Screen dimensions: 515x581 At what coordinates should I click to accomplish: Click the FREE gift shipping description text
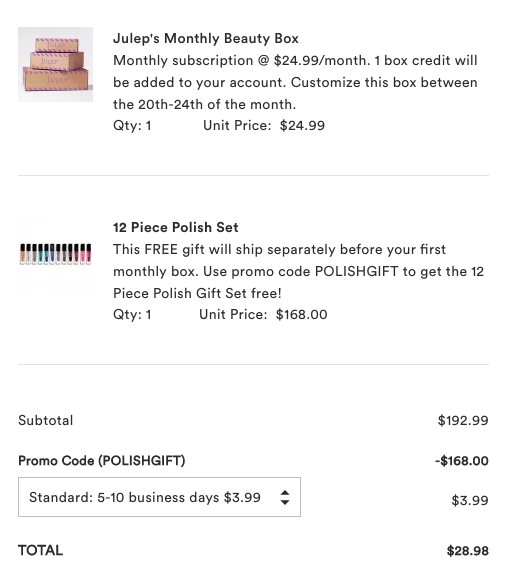[x=298, y=271]
